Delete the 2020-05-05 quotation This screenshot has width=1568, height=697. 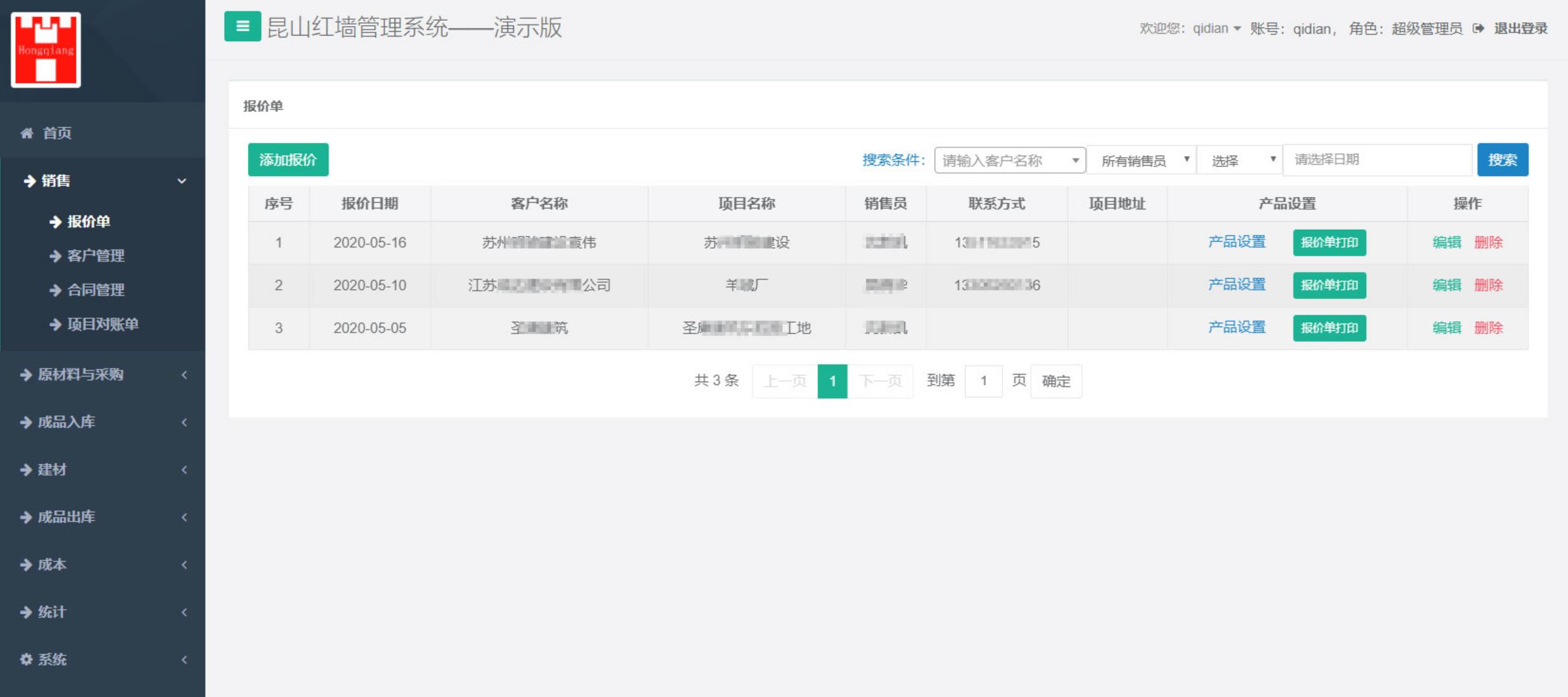[1488, 328]
